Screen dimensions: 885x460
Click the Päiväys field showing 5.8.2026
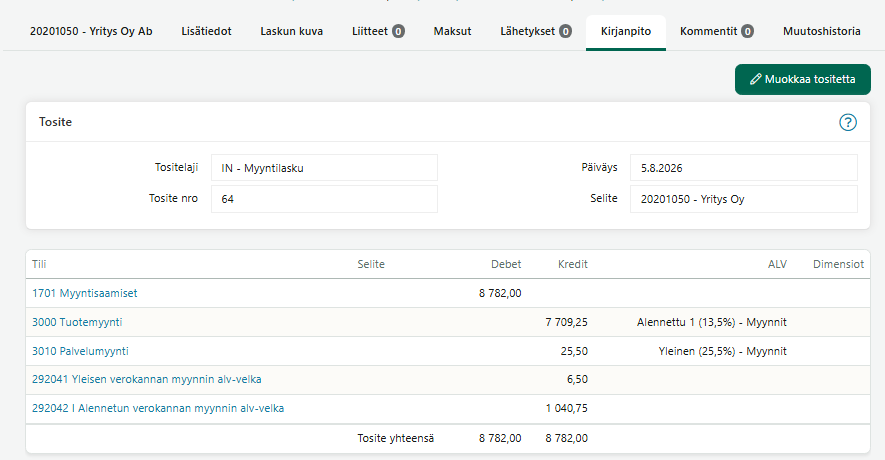click(743, 168)
